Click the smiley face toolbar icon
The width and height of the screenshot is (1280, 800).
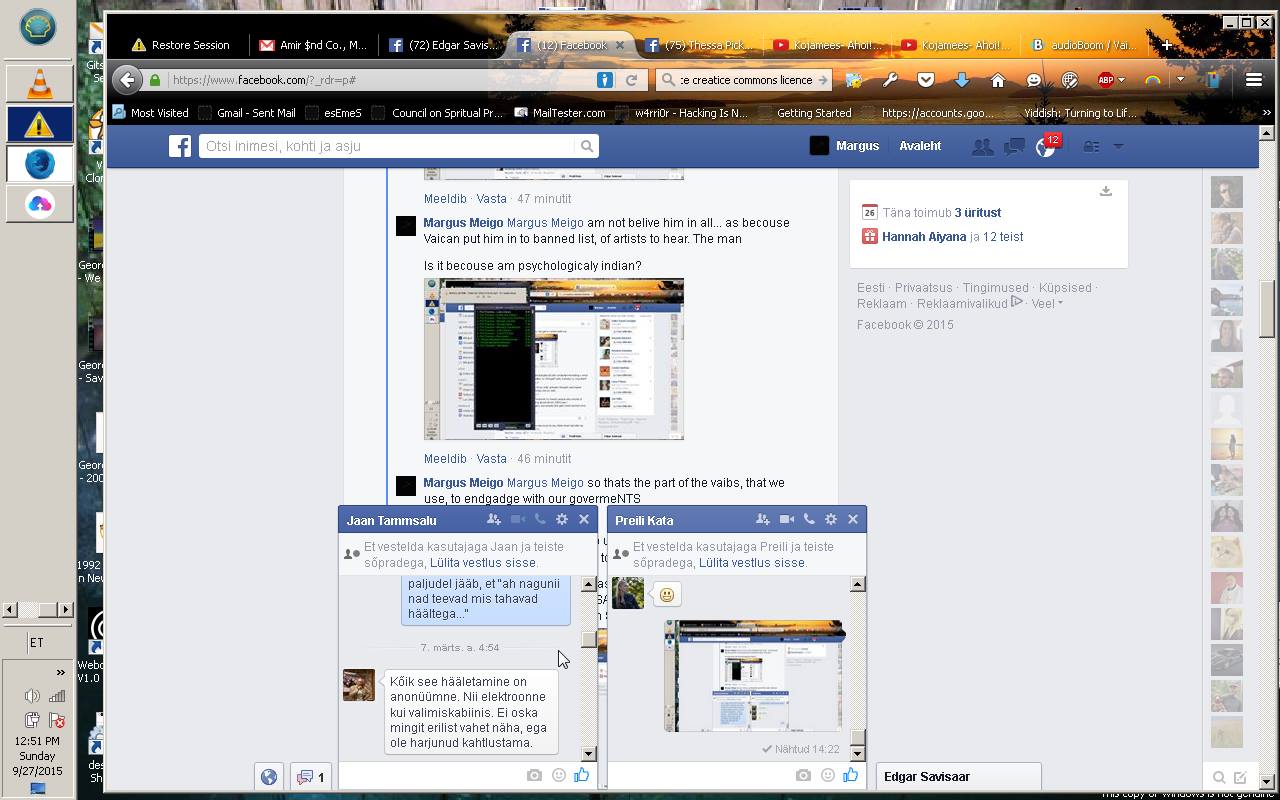coord(1034,80)
